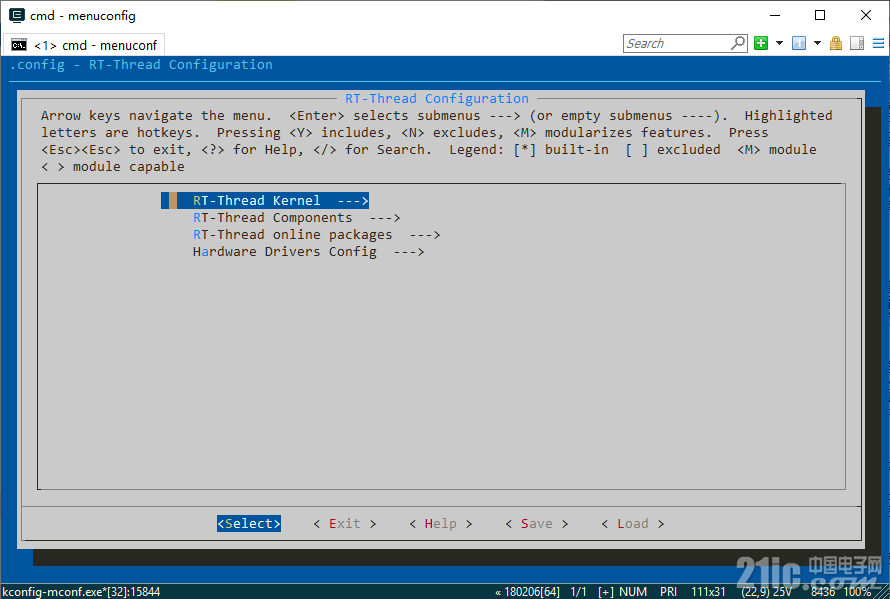Click the ConEmu title bar app icon
Viewport: 890px width, 599px height.
[x=17, y=15]
